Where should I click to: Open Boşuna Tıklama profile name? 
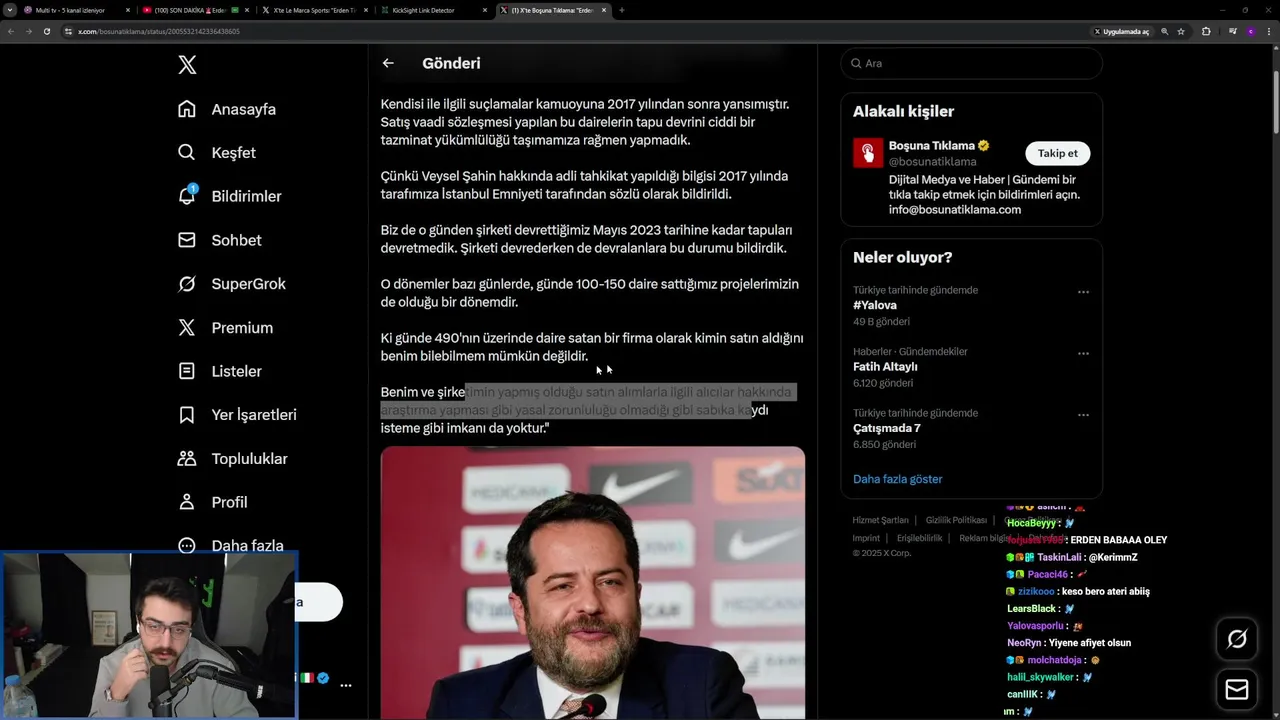(931, 146)
